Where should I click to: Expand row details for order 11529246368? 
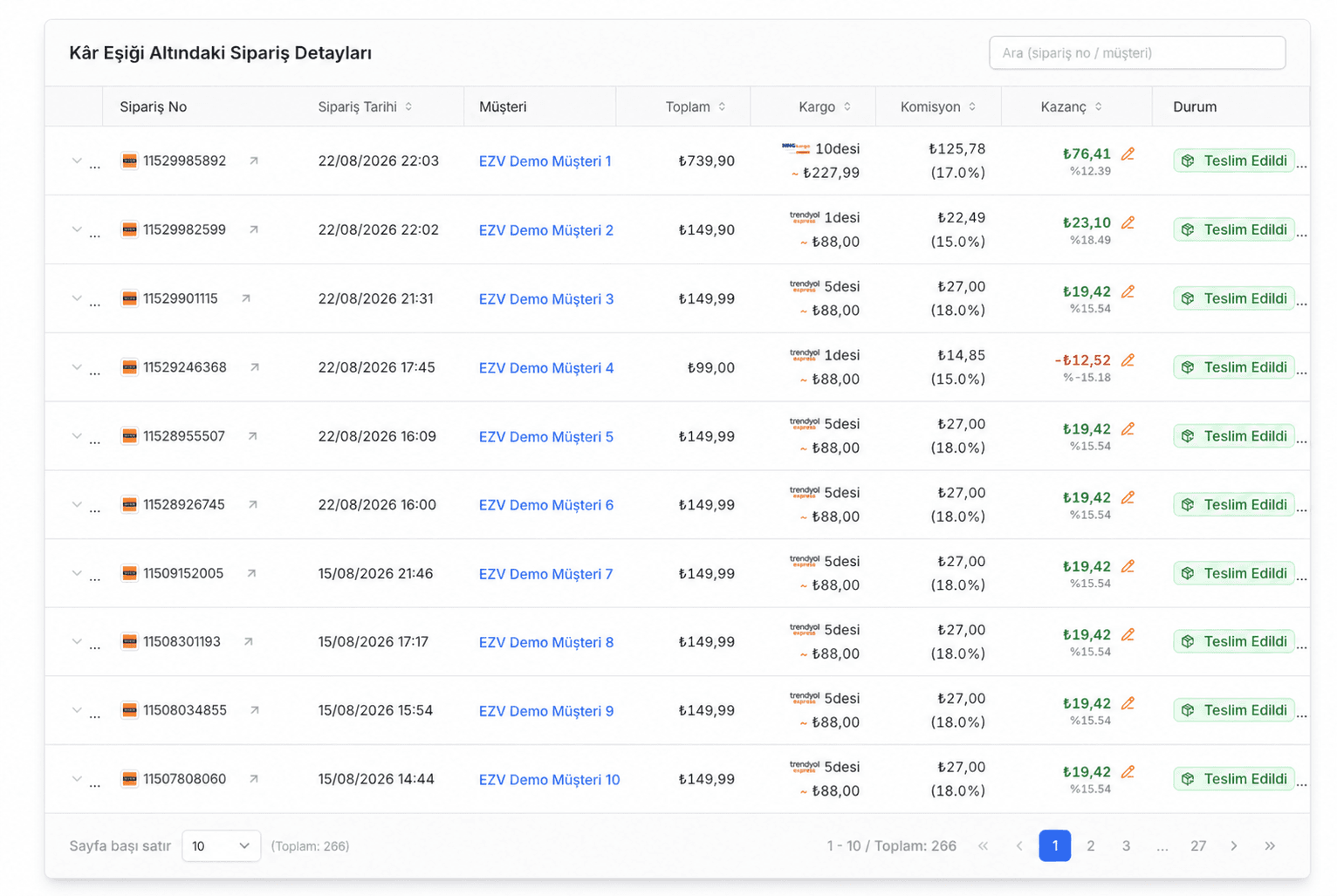[77, 367]
